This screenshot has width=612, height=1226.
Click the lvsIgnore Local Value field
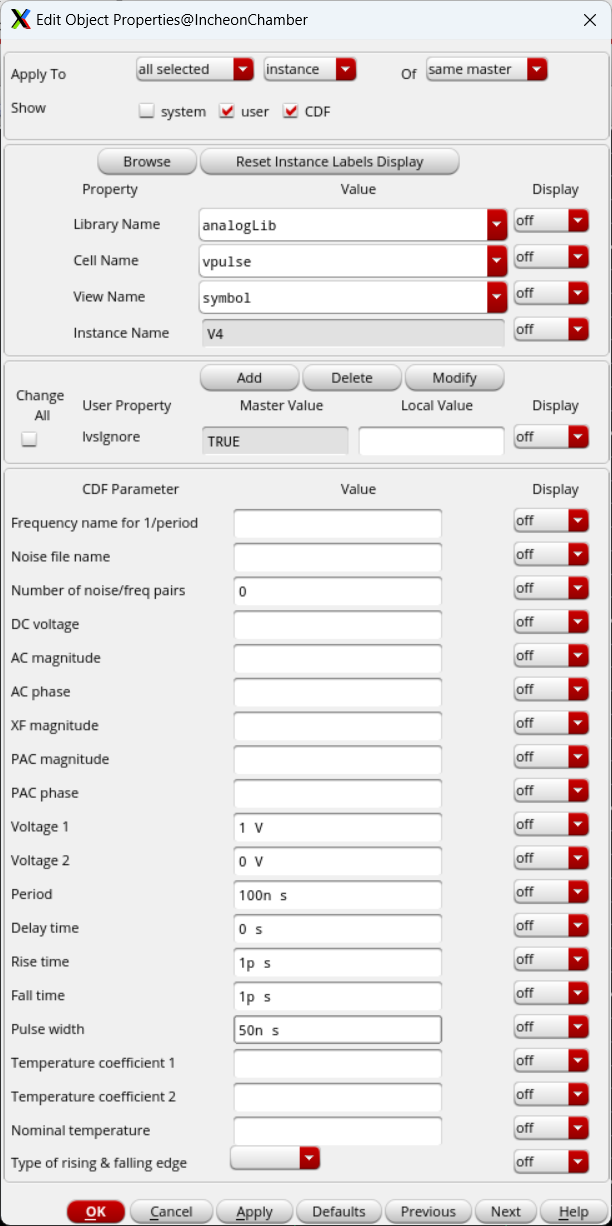(x=431, y=441)
